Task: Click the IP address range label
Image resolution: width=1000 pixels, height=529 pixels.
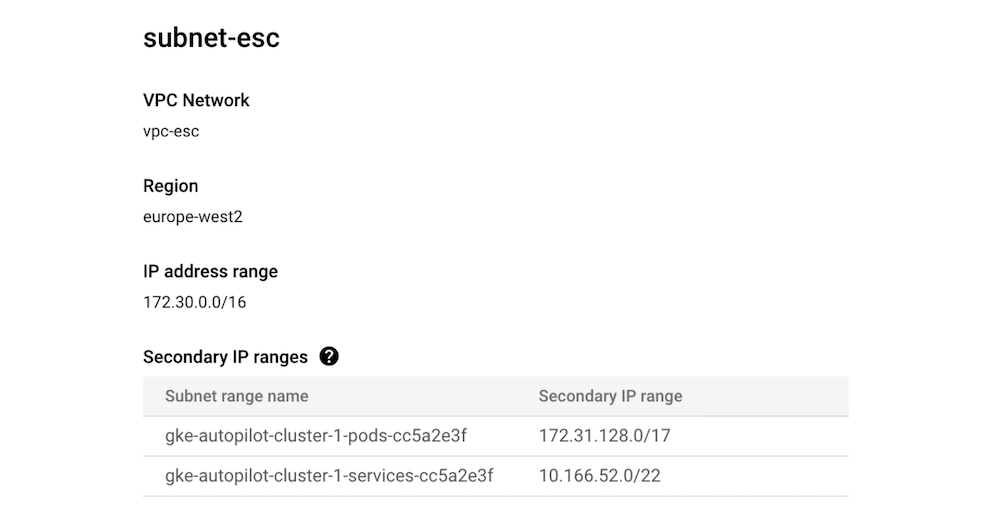Action: tap(210, 271)
